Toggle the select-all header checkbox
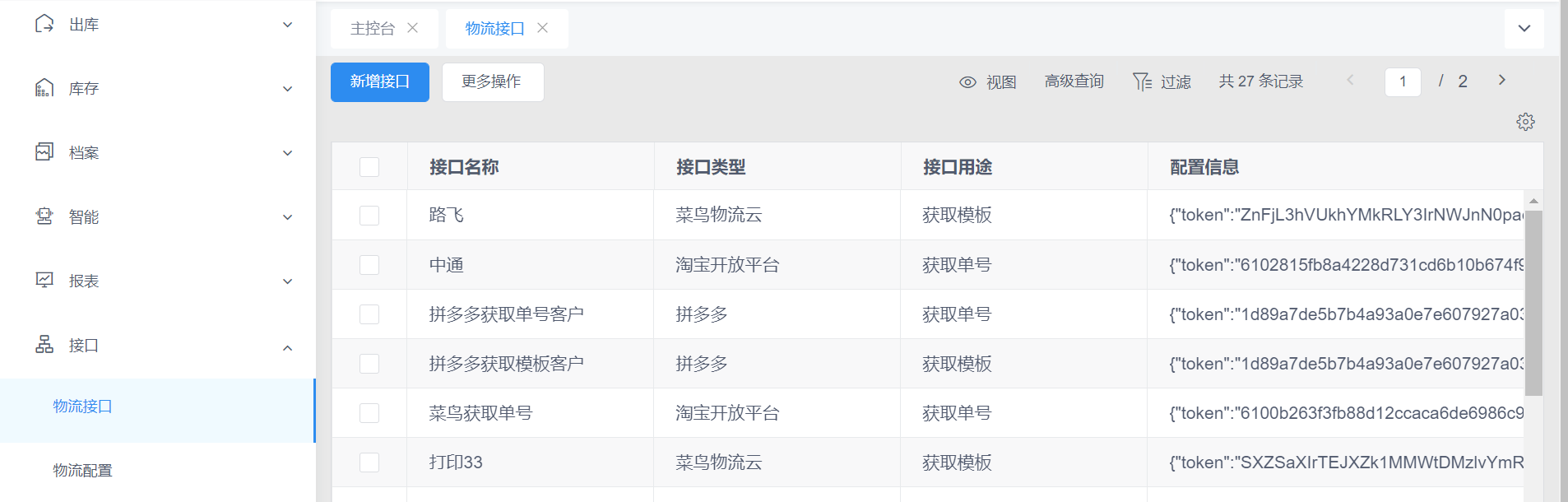The height and width of the screenshot is (502, 1568). [369, 167]
